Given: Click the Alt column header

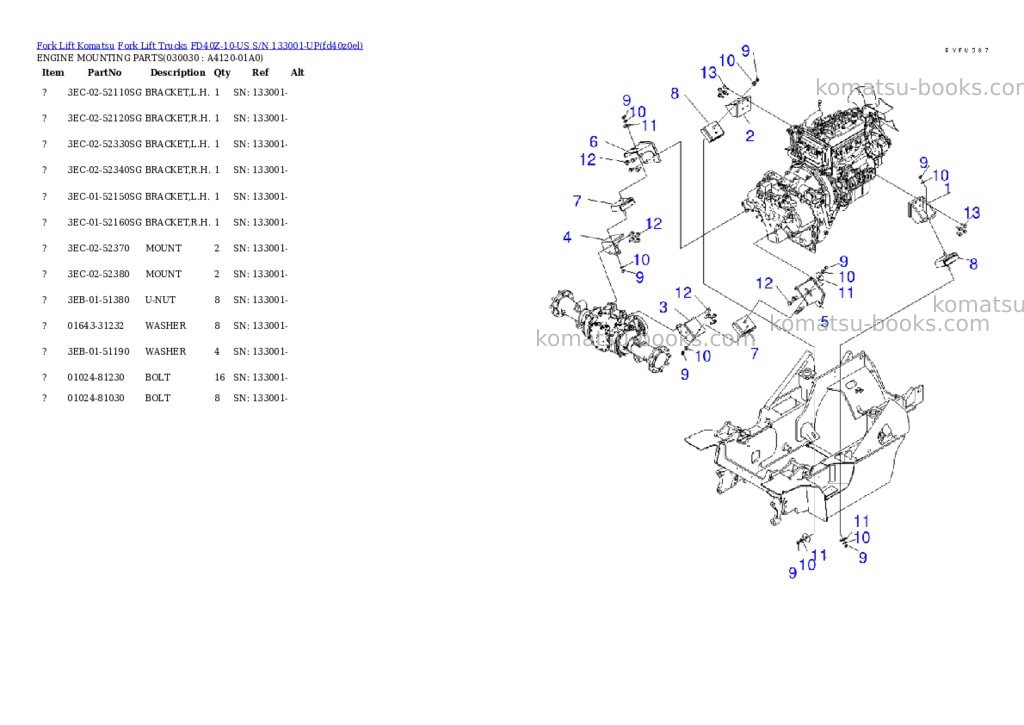Looking at the screenshot, I should tap(297, 72).
